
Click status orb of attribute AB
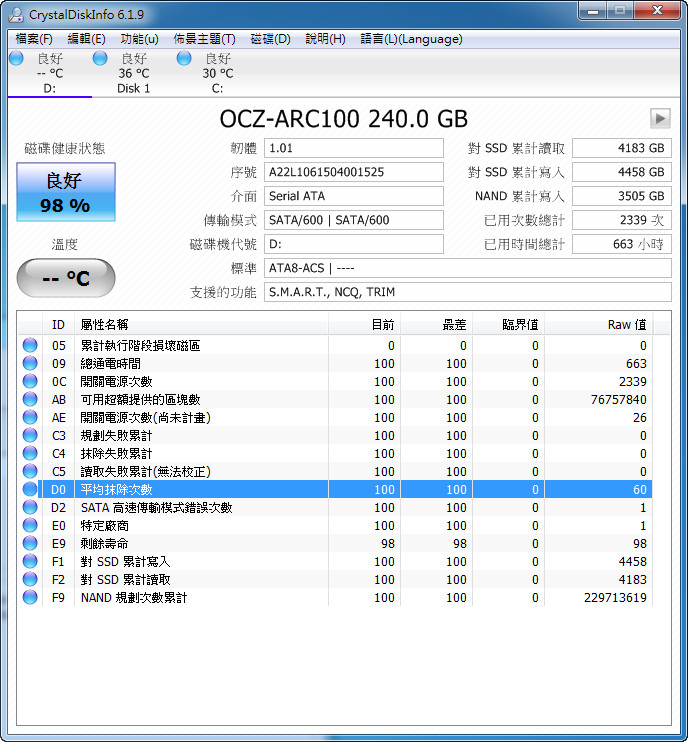(30, 399)
